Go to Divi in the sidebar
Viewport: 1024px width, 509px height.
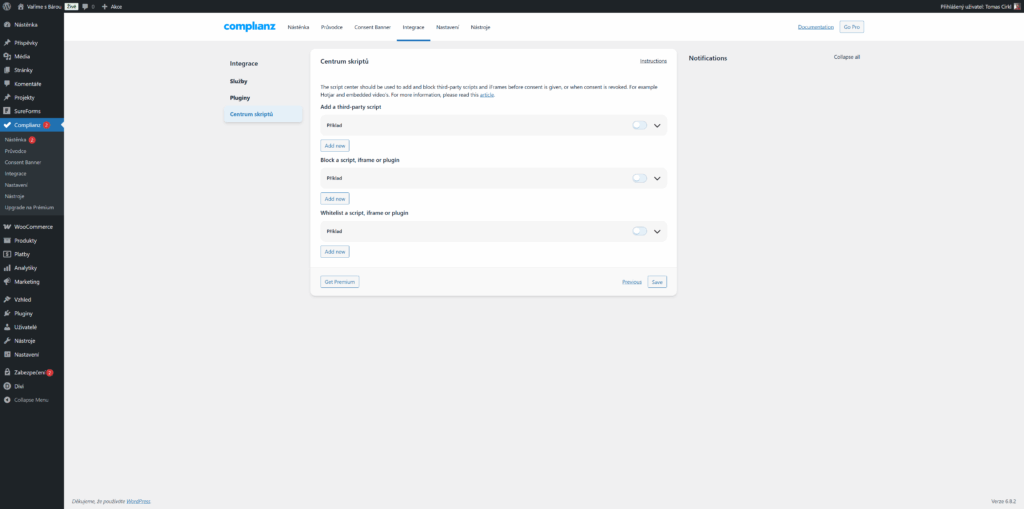pyautogui.click(x=19, y=385)
